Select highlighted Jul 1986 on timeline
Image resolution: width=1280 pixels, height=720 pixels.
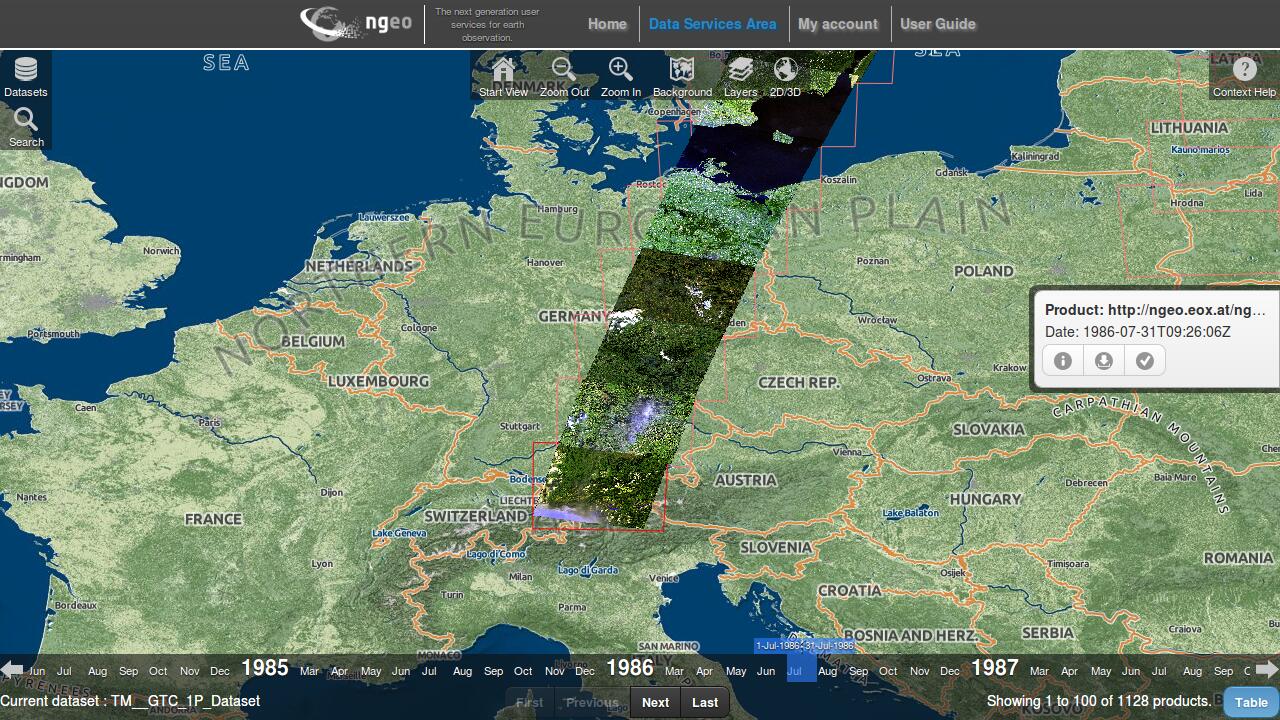(x=801, y=668)
